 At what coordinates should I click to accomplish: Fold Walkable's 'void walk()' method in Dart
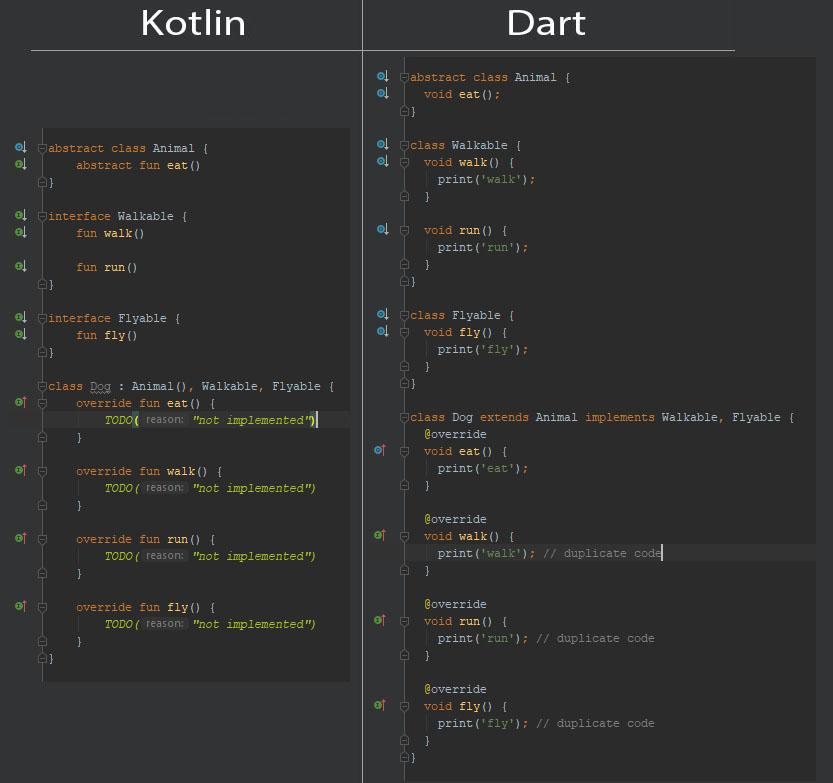coord(404,162)
